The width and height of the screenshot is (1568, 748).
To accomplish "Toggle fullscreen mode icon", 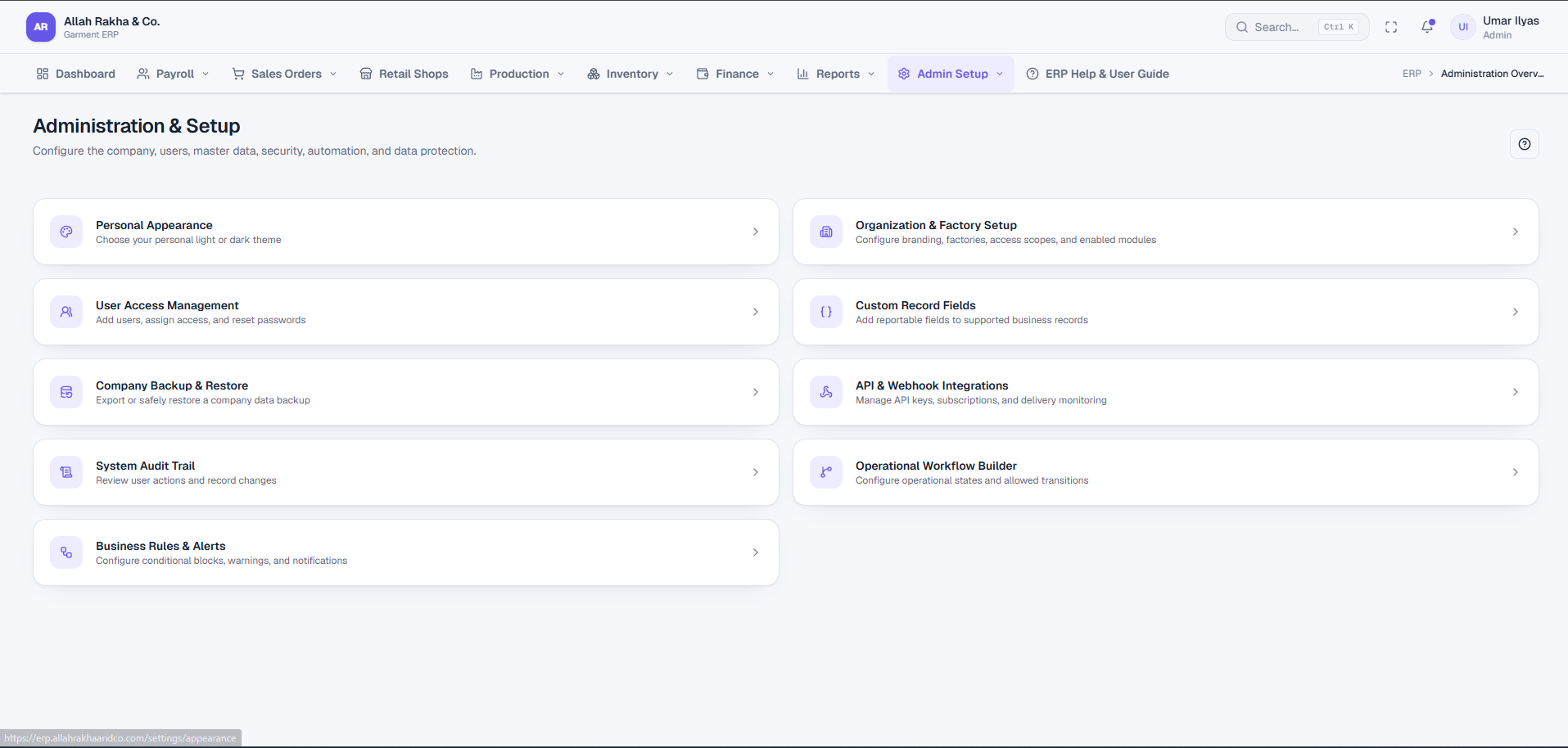I will 1391,27.
